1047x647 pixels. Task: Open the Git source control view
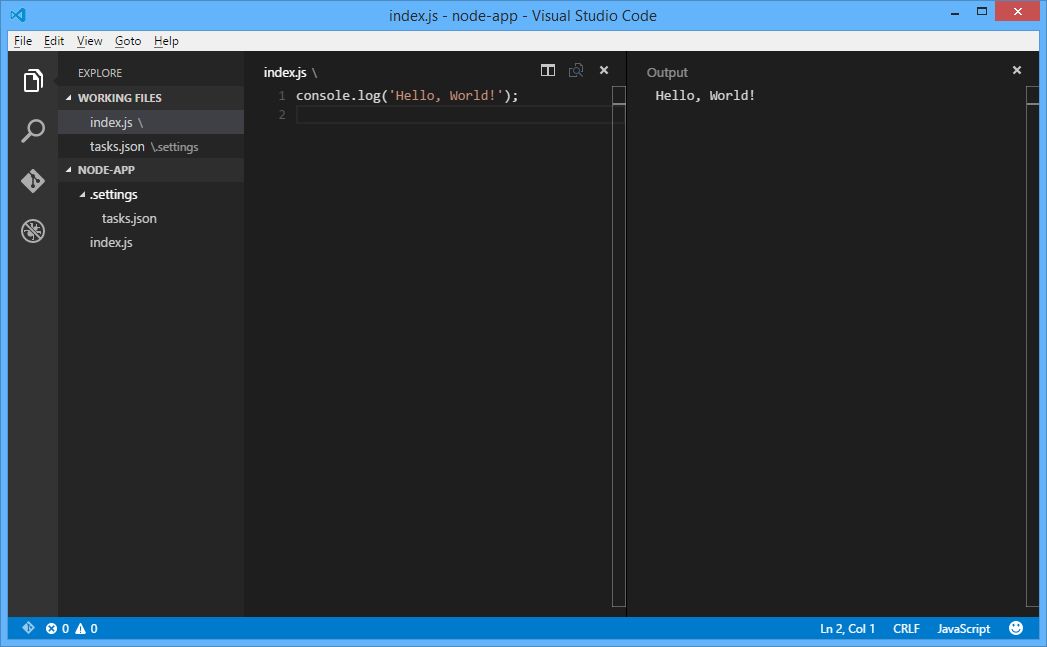[x=33, y=181]
